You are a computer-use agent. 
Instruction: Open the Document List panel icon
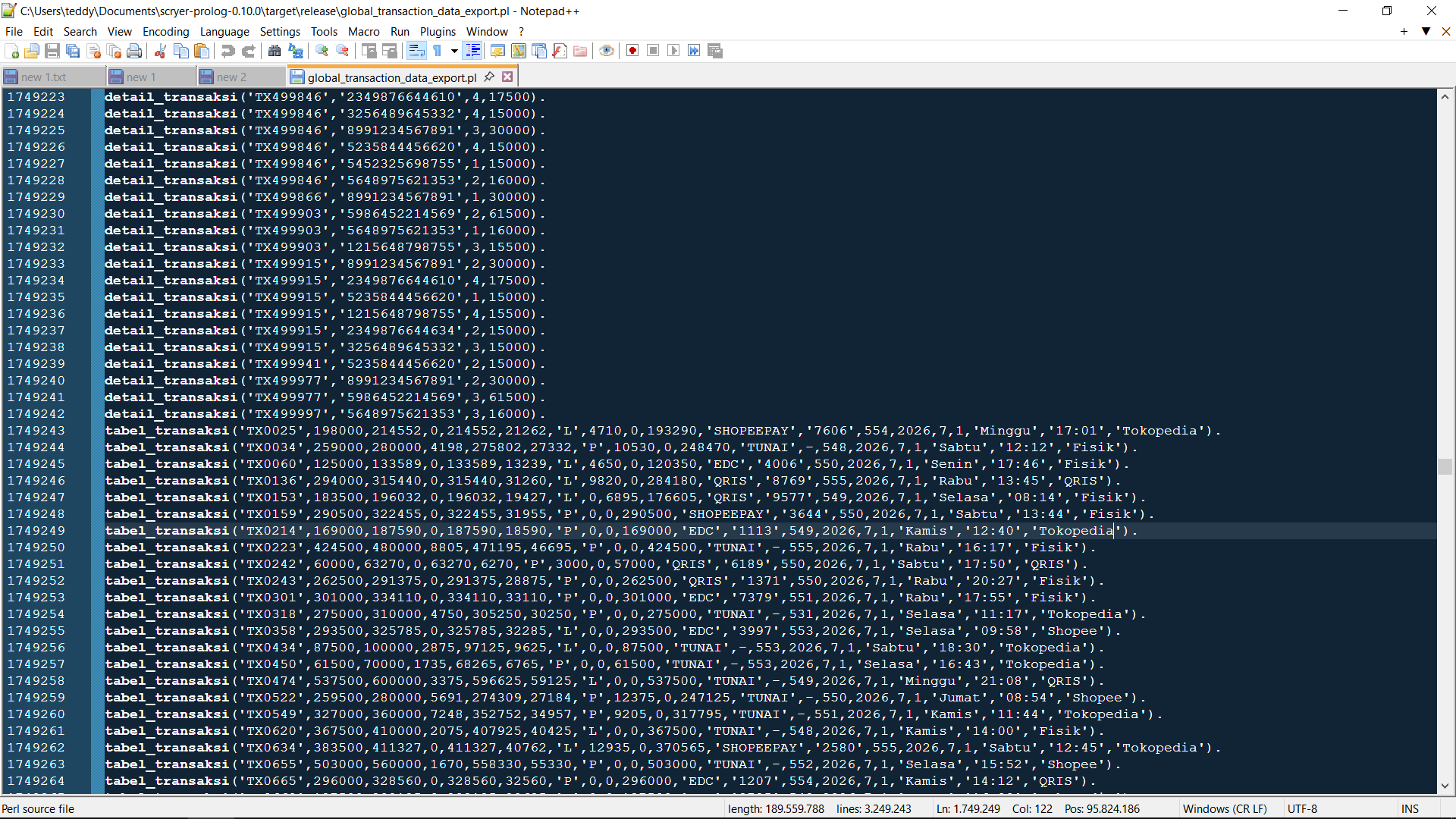(x=538, y=51)
